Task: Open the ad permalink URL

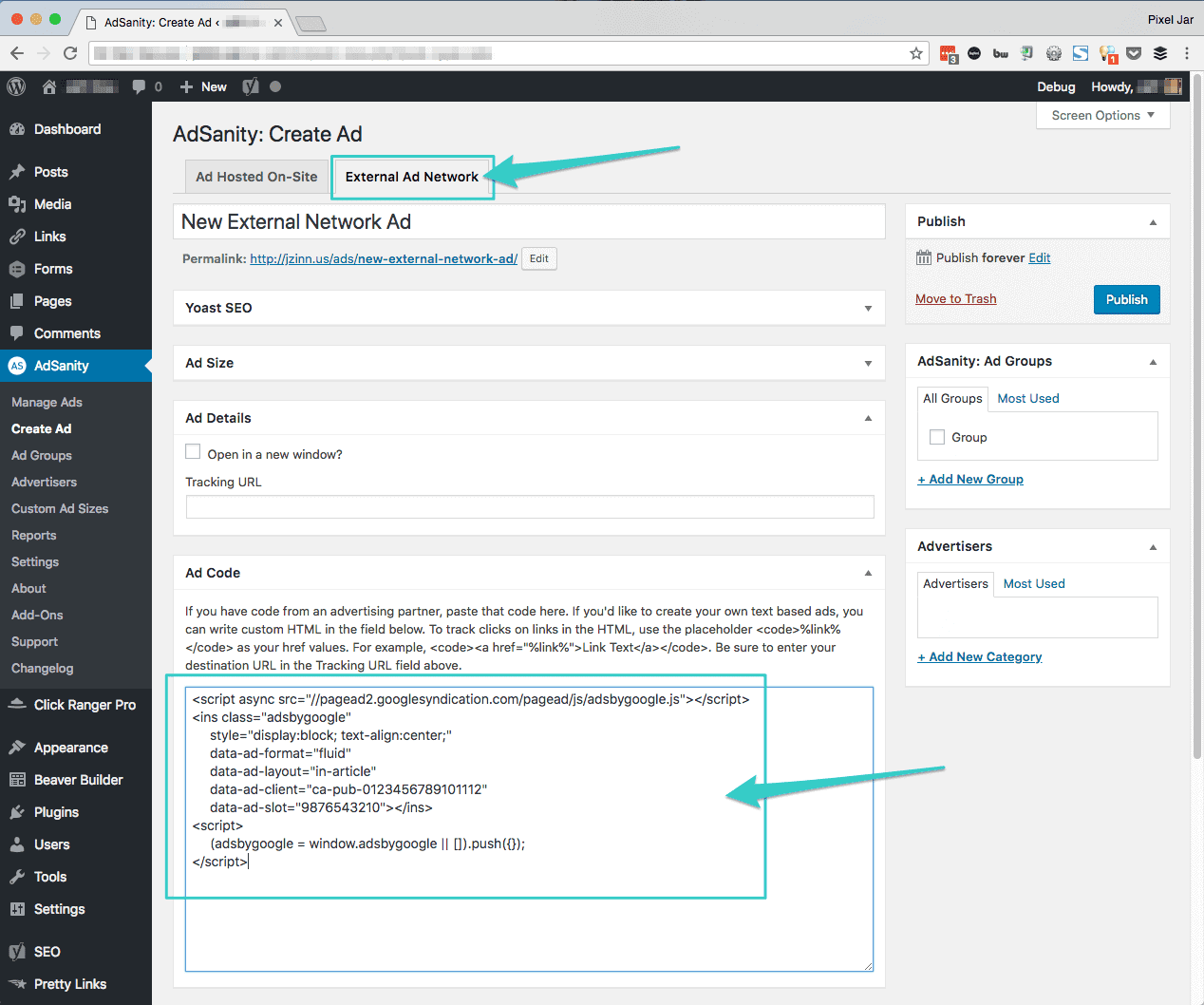Action: coord(384,258)
